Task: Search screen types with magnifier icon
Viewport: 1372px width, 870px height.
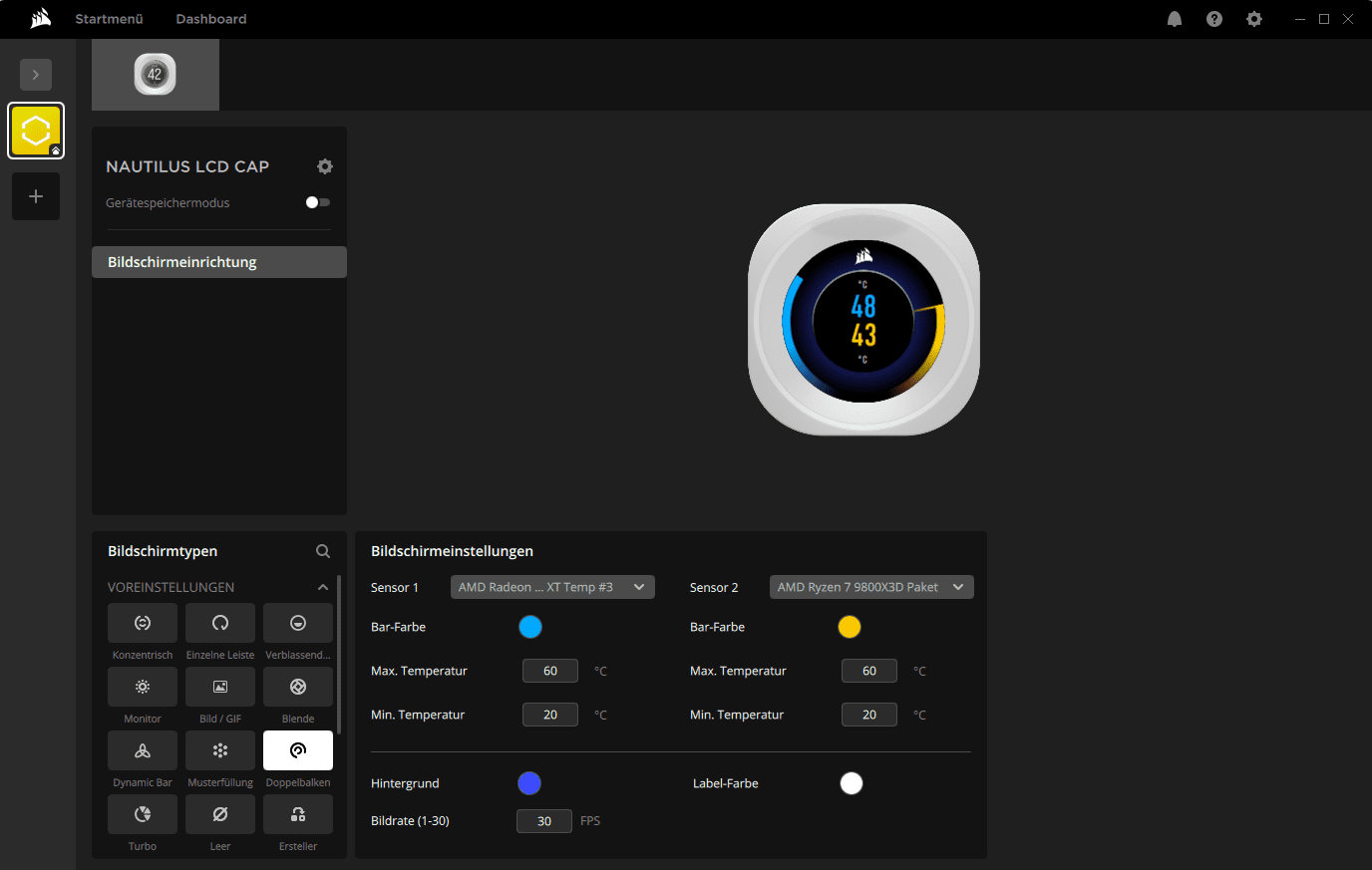Action: click(323, 551)
